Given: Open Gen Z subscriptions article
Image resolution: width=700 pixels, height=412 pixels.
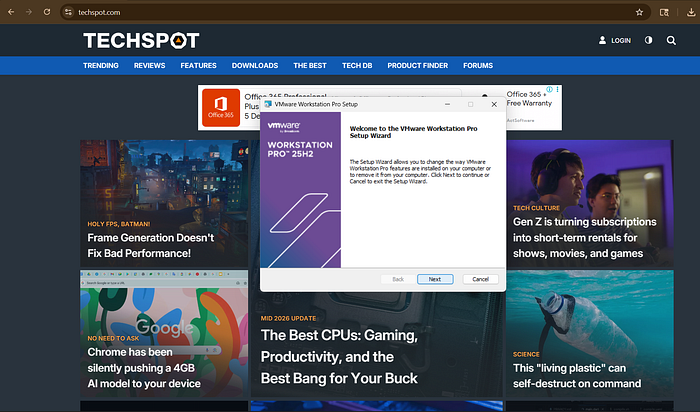Looking at the screenshot, I should coord(584,237).
